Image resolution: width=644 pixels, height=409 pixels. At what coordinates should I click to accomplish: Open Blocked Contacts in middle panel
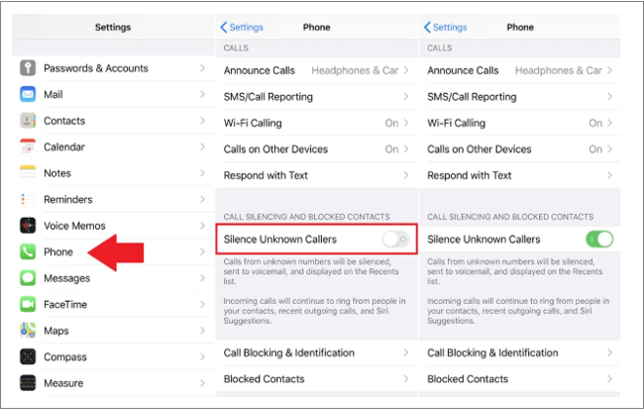[317, 379]
